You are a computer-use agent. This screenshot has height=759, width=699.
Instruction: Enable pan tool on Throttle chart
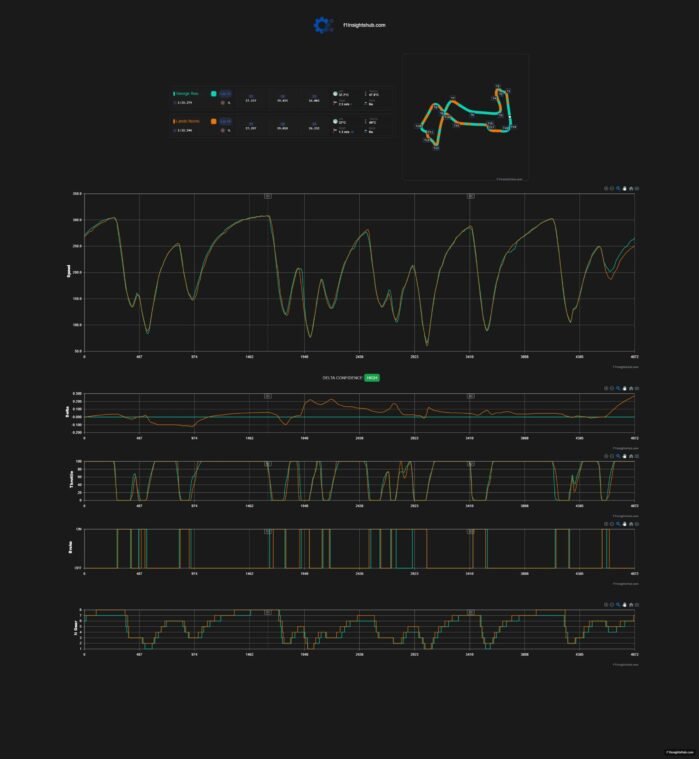tap(624, 456)
